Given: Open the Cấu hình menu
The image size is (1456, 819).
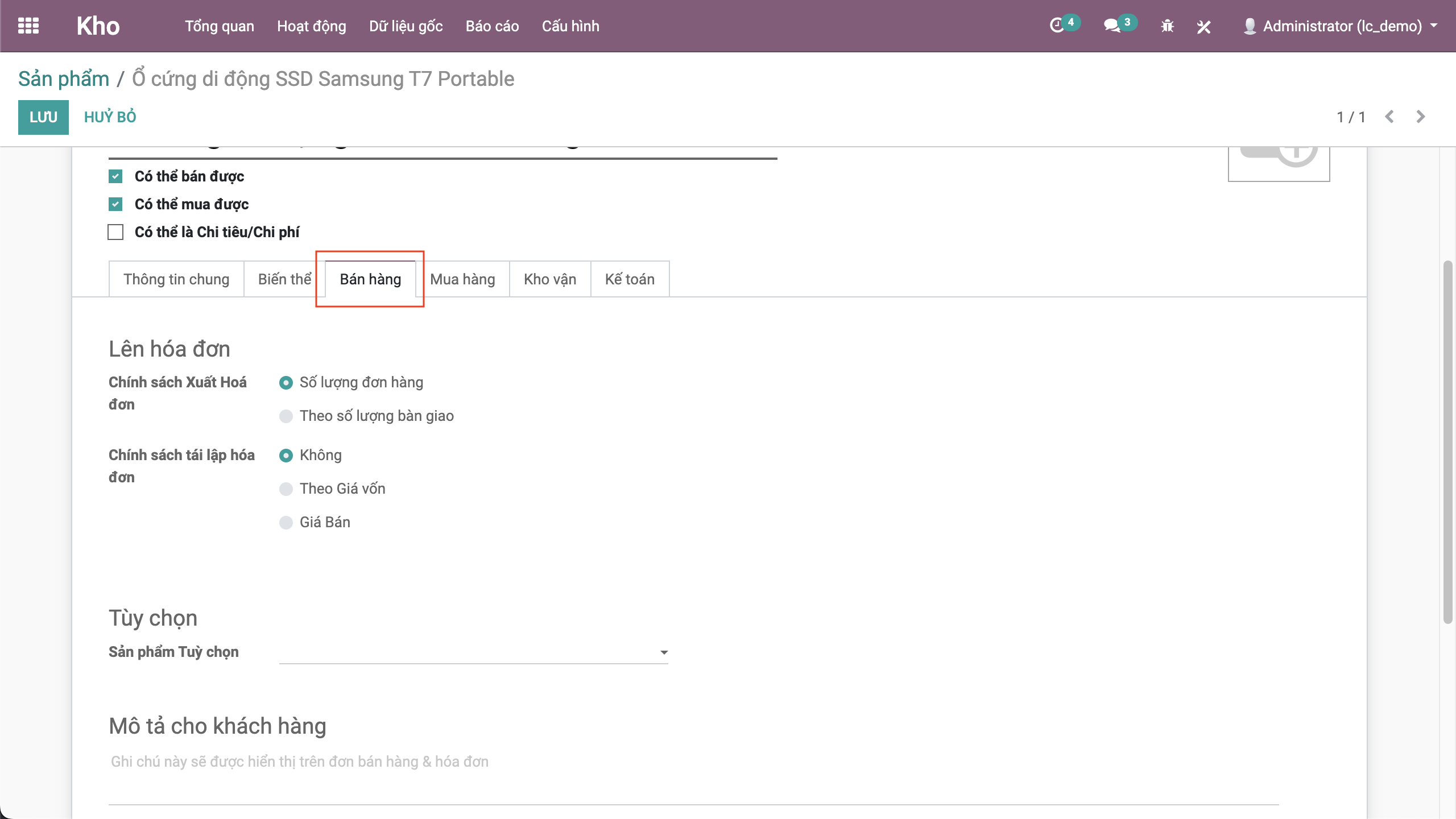Looking at the screenshot, I should [x=570, y=26].
